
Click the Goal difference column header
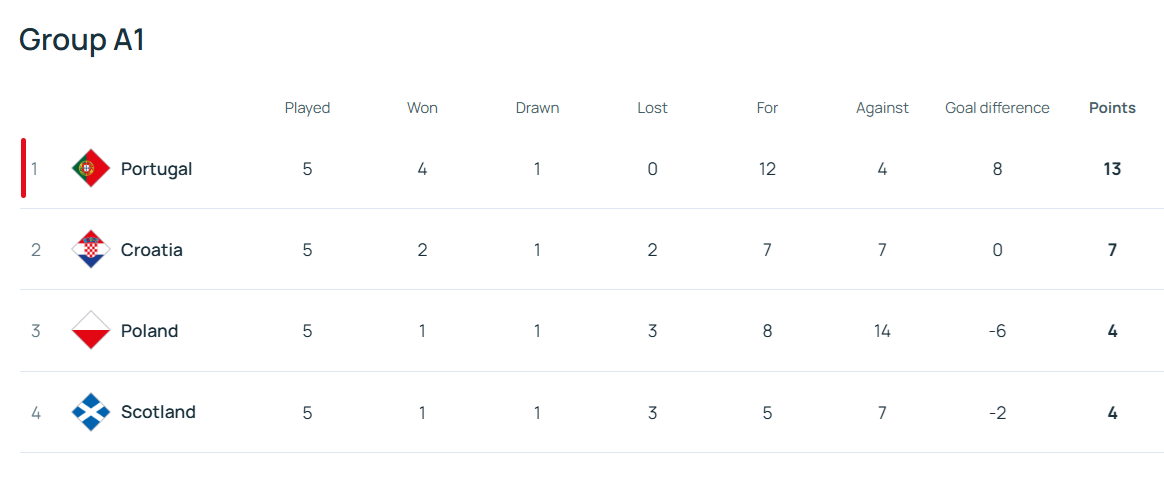pyautogui.click(x=997, y=108)
